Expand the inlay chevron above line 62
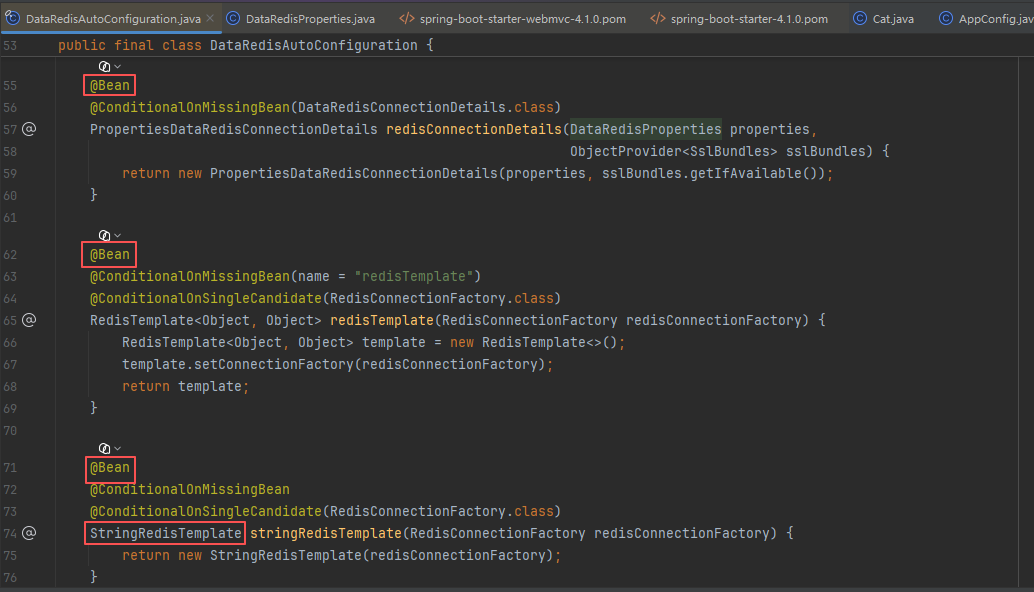1034x592 pixels. pyautogui.click(x=117, y=235)
